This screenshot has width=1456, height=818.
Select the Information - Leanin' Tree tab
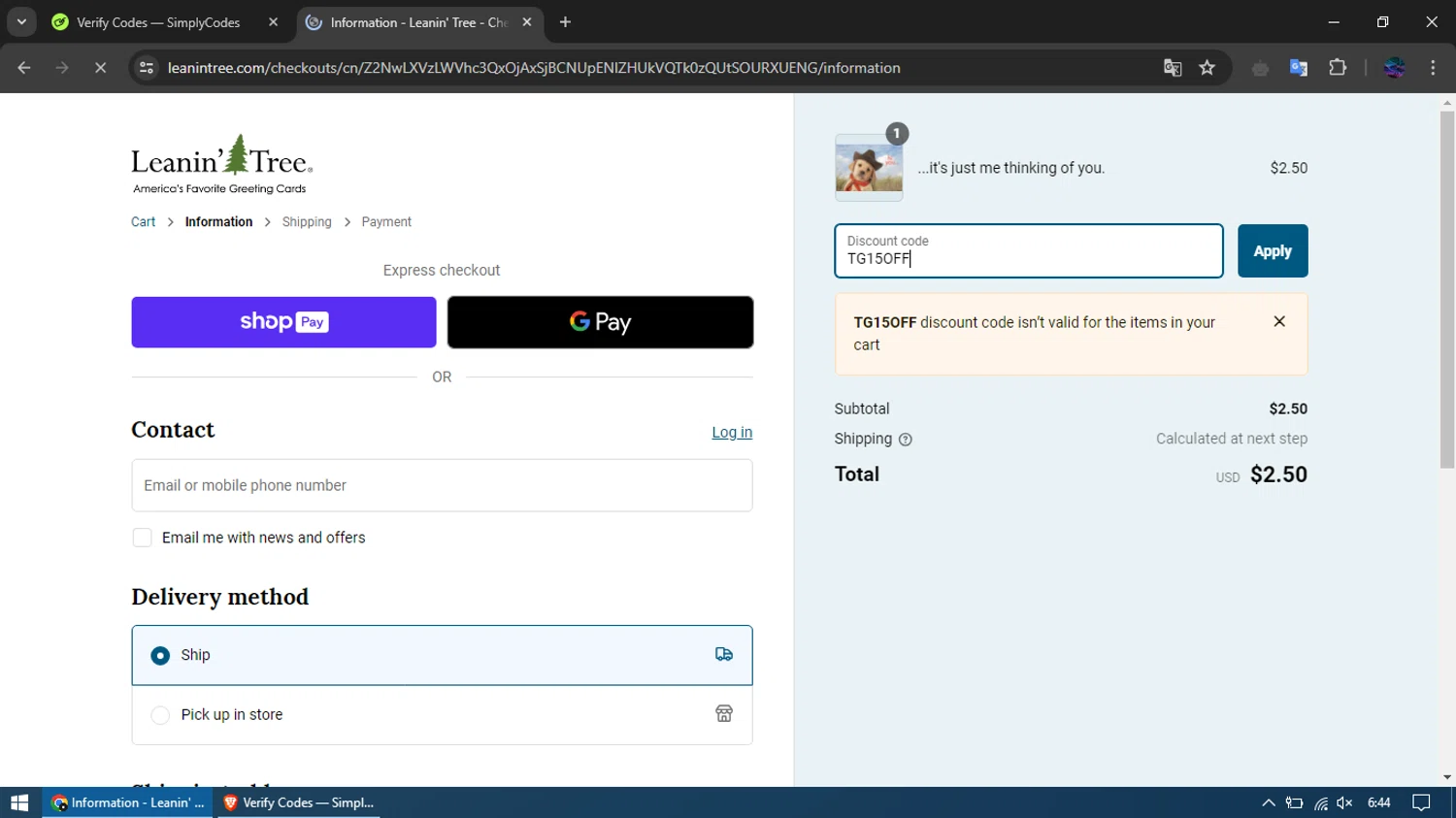click(x=418, y=22)
